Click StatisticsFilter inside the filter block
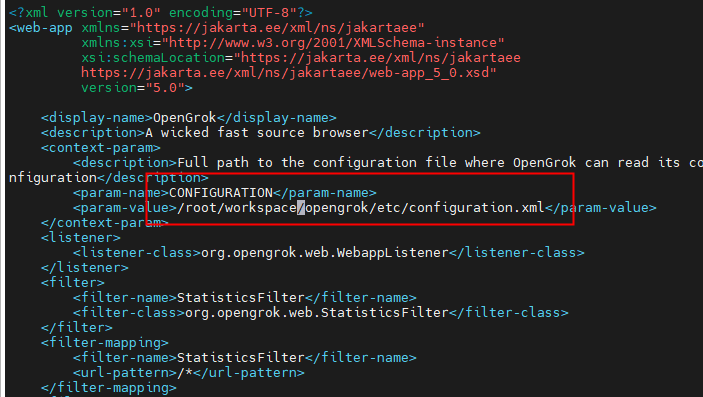This screenshot has height=397, width=703. click(x=241, y=297)
